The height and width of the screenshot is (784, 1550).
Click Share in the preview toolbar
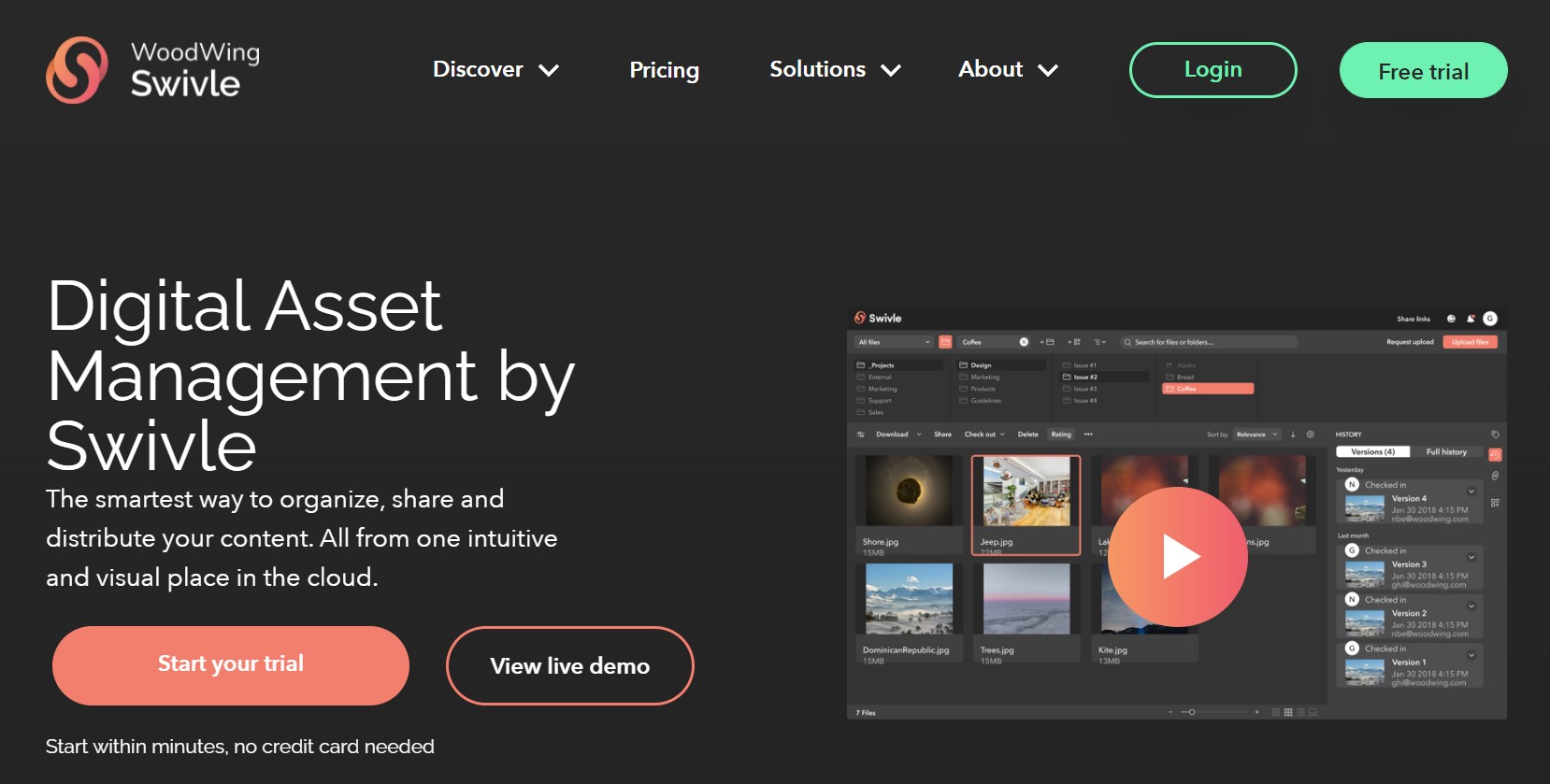coord(942,435)
